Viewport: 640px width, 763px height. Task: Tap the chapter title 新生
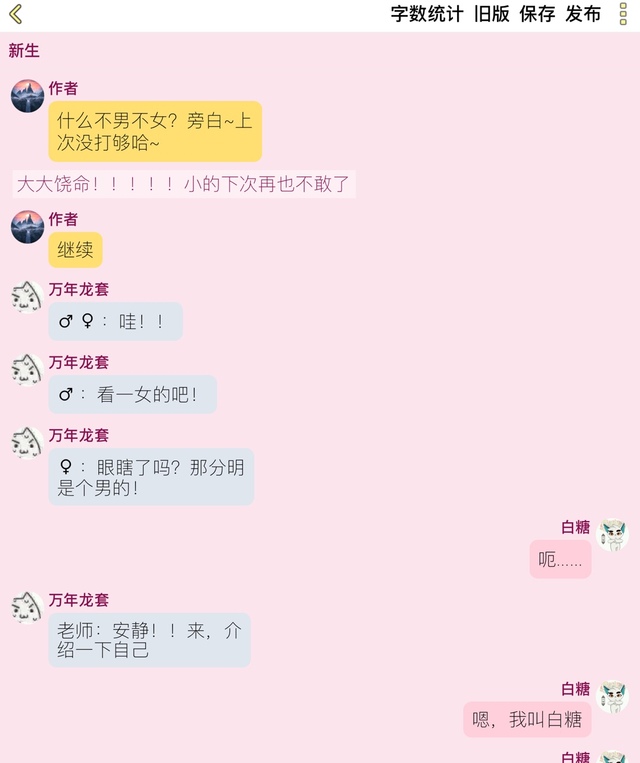point(24,51)
